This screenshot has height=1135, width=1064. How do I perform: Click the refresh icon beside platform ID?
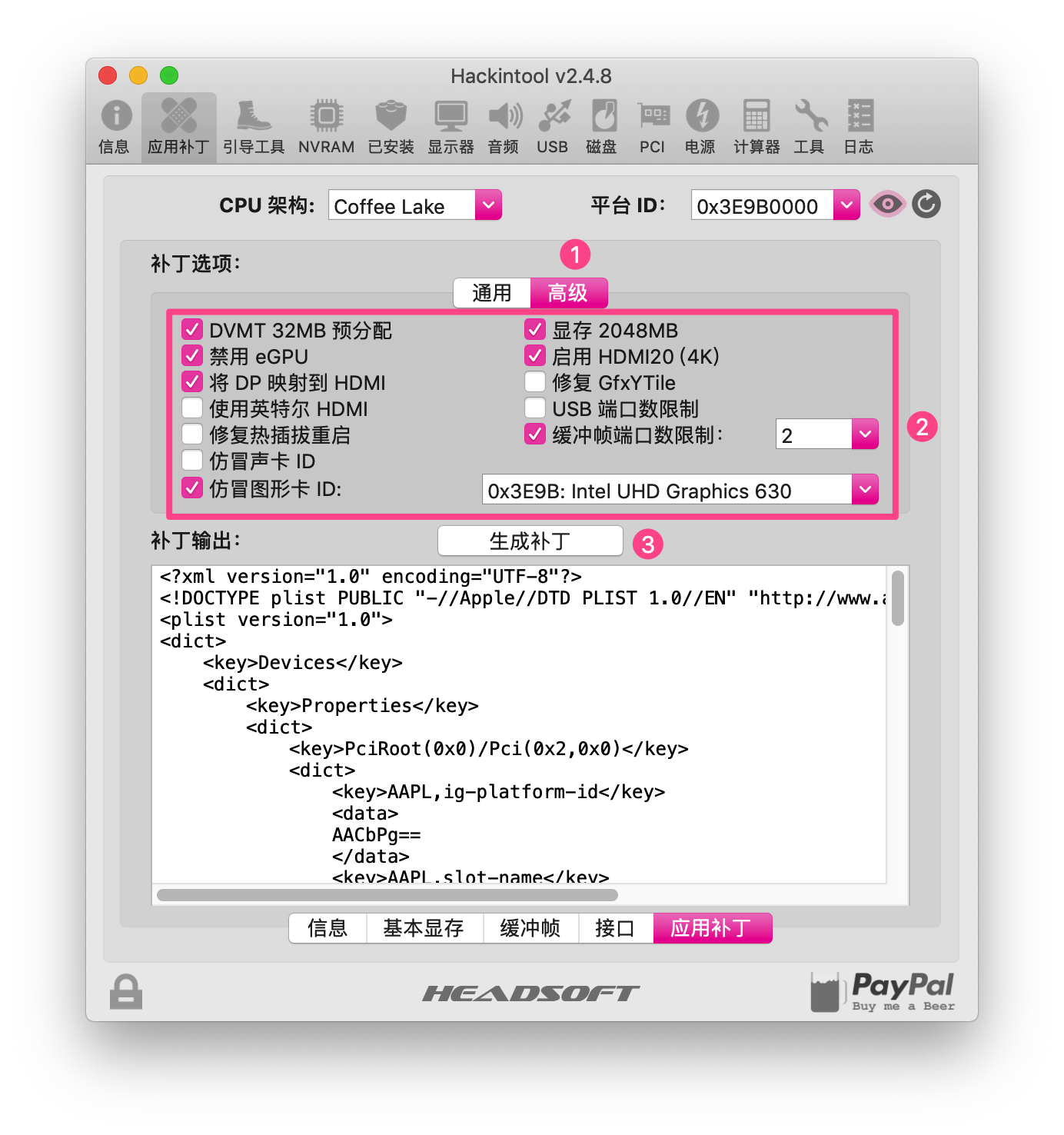[926, 205]
